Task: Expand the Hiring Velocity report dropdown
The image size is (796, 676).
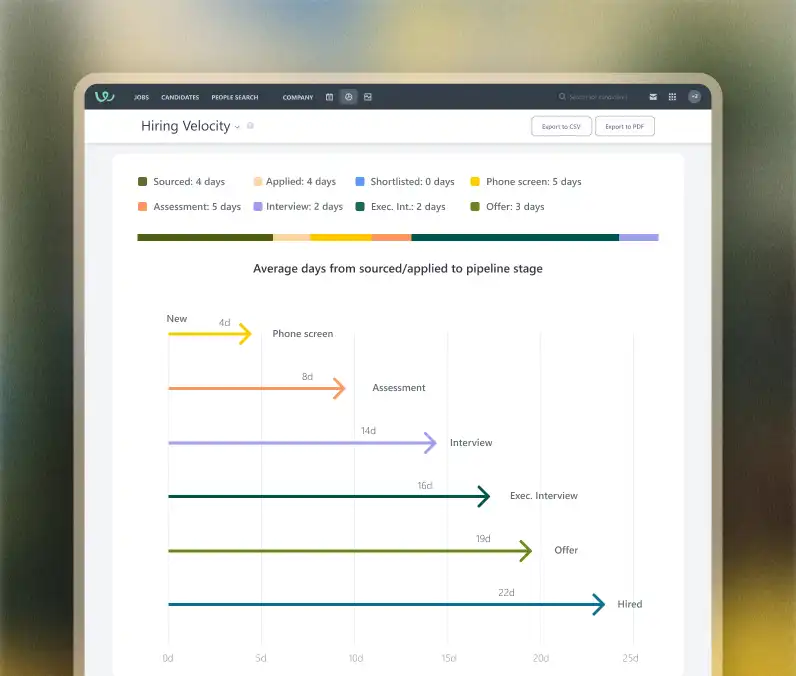Action: tap(237, 127)
